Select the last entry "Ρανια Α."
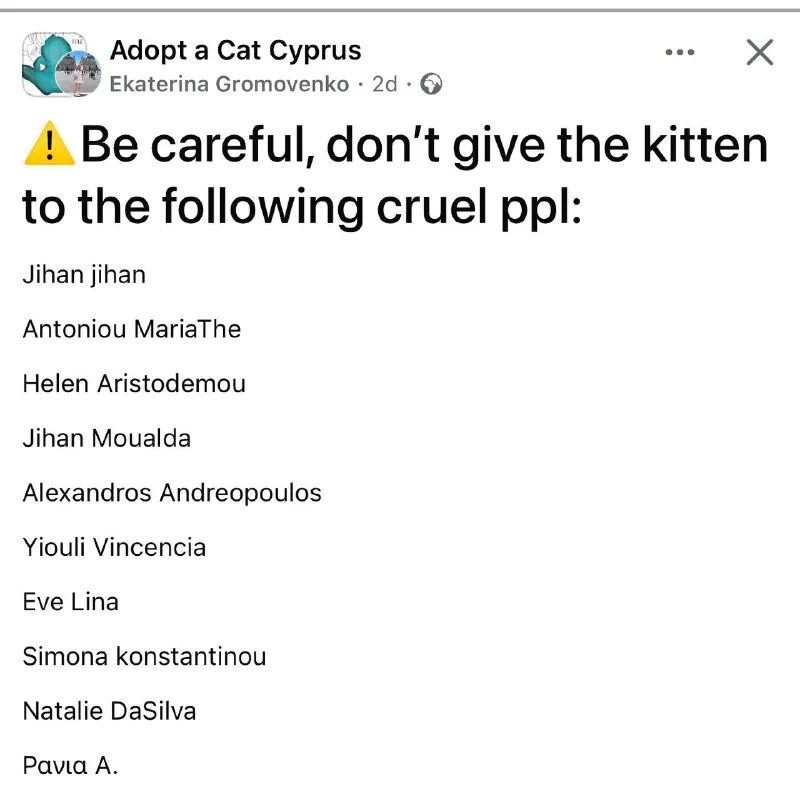Screen dimensions: 800x791 click(70, 766)
